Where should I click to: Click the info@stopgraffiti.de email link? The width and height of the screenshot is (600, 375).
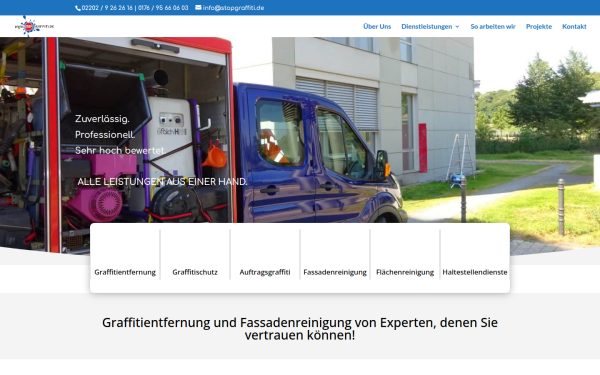(x=233, y=8)
